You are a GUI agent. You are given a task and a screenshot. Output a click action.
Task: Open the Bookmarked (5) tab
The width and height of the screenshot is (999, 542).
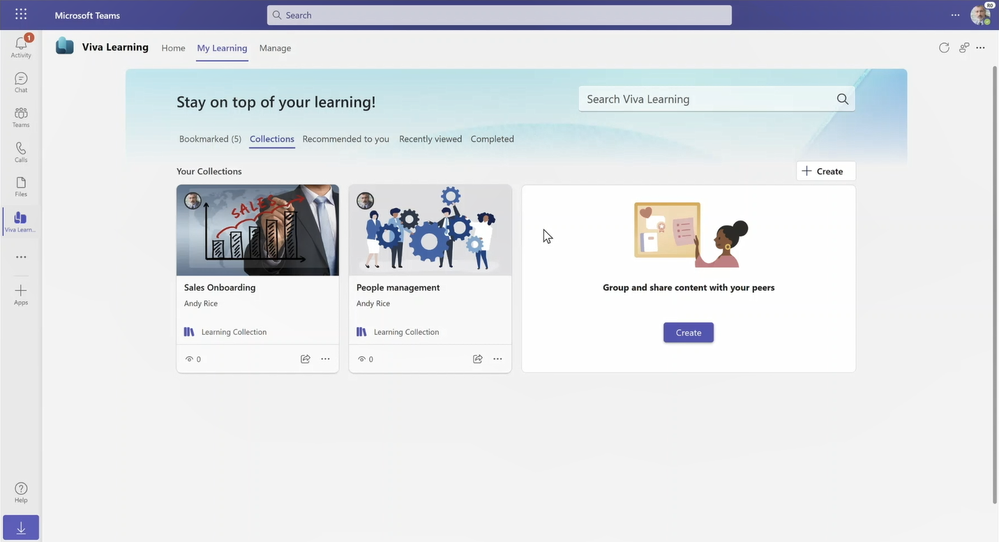click(x=210, y=139)
